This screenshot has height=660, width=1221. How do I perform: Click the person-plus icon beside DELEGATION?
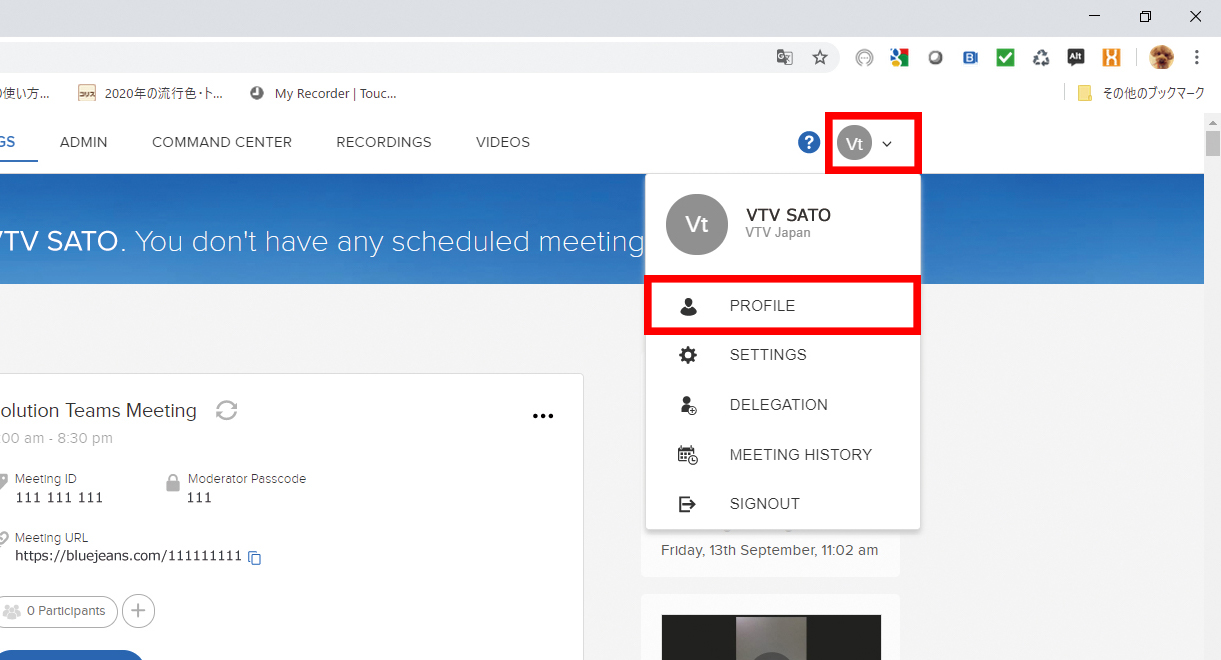click(688, 405)
